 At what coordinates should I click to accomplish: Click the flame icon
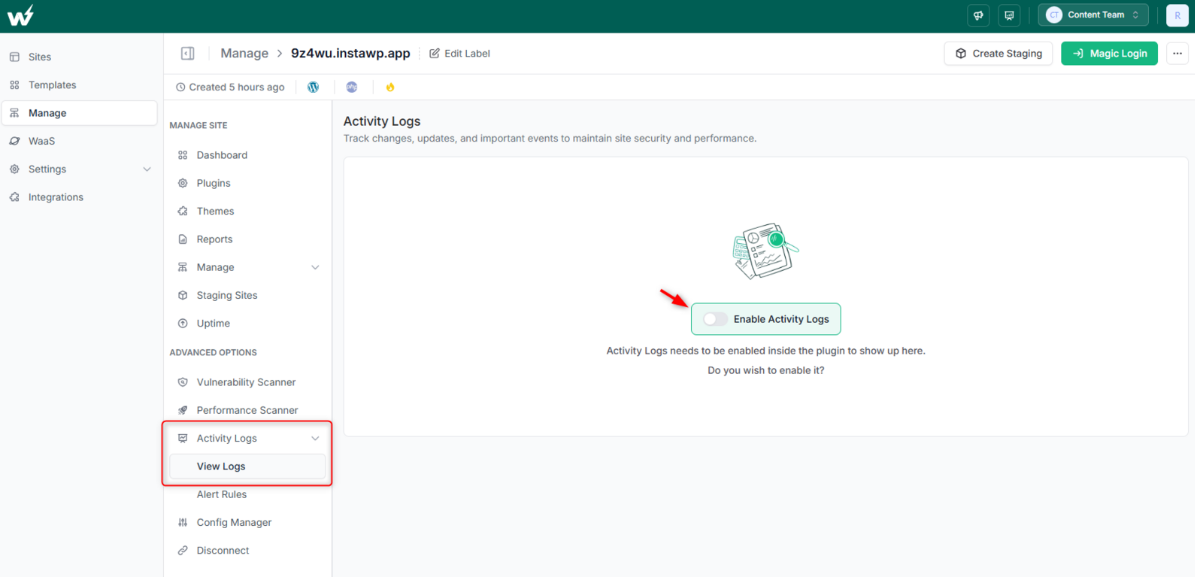pyautogui.click(x=390, y=87)
